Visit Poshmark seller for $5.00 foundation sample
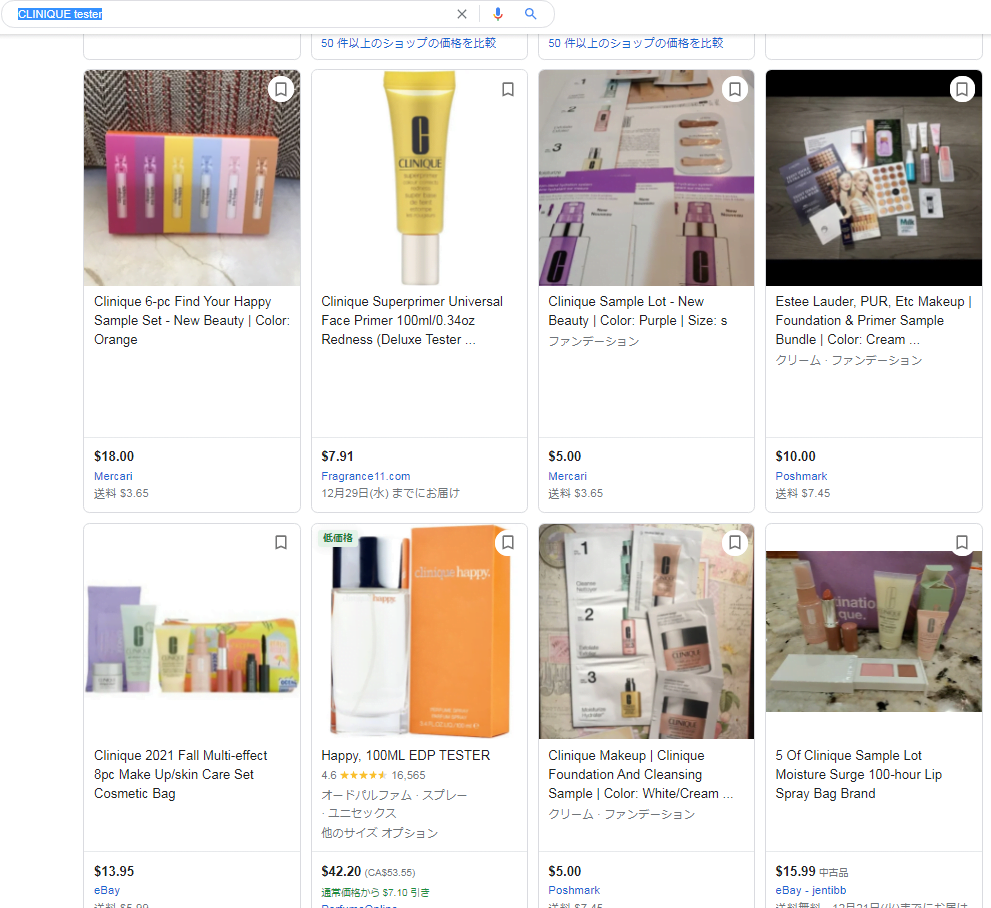 click(574, 890)
